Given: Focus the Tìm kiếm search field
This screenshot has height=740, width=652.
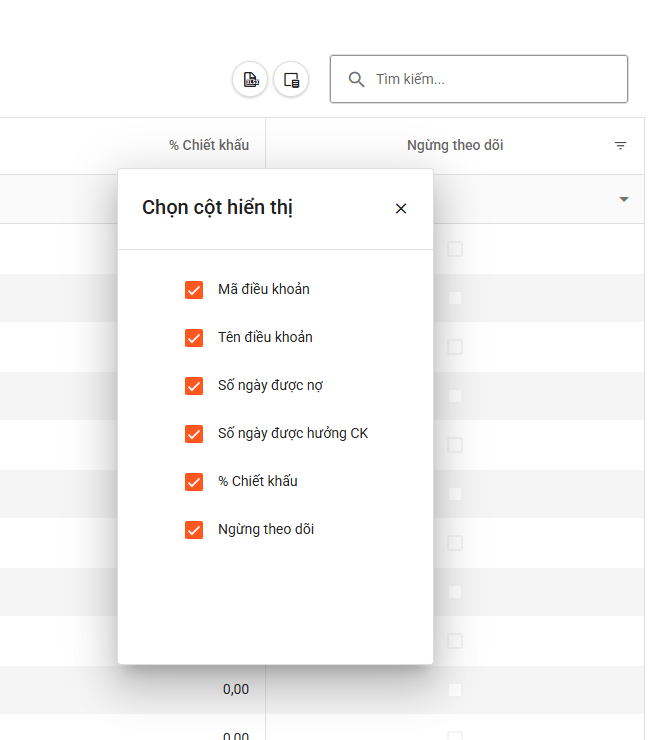Looking at the screenshot, I should pos(479,79).
